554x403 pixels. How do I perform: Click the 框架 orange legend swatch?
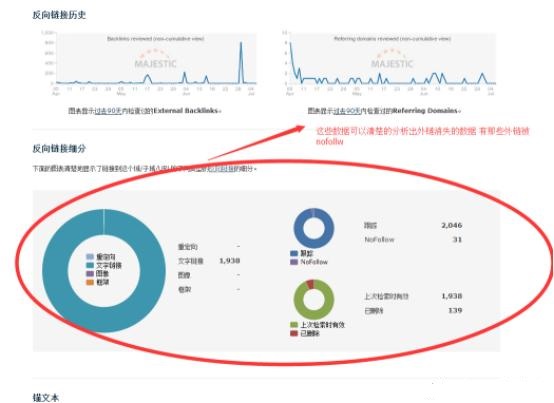90,282
